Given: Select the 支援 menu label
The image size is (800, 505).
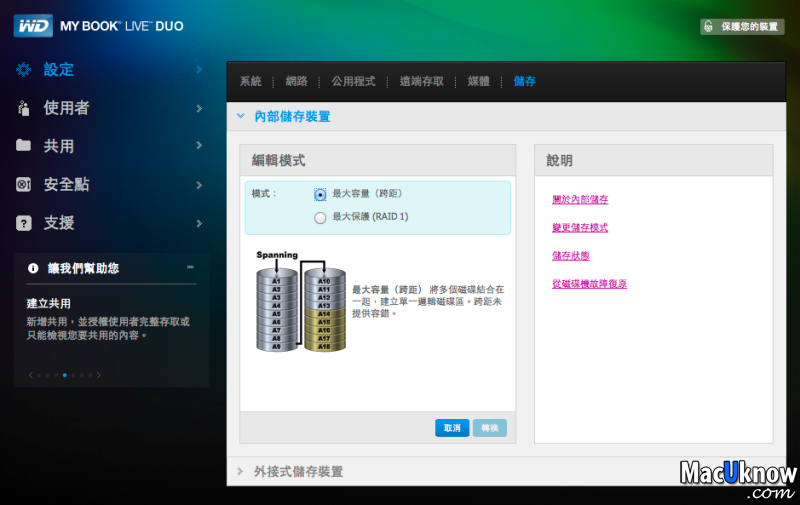Looking at the screenshot, I should click(x=59, y=222).
